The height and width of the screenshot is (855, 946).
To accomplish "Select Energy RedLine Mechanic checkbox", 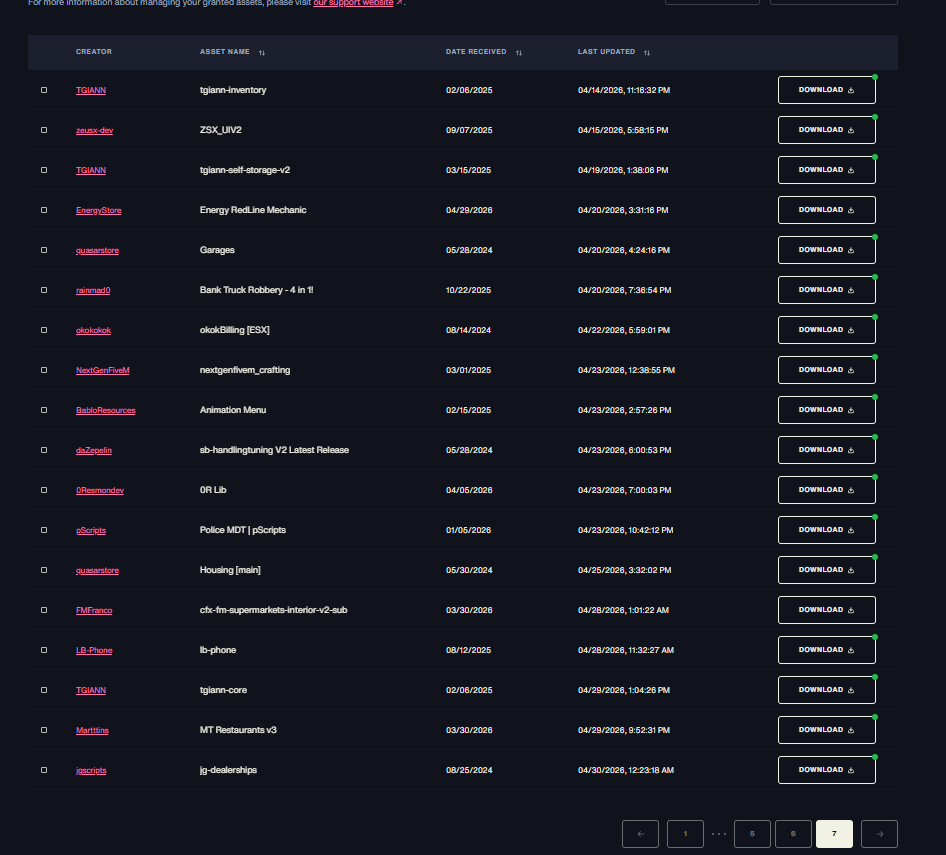I will (x=44, y=210).
